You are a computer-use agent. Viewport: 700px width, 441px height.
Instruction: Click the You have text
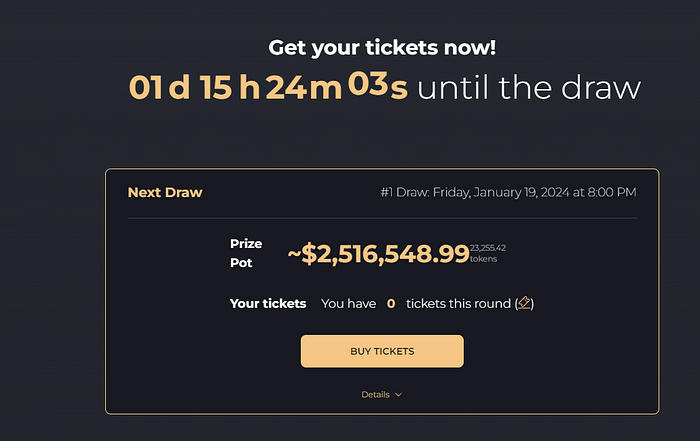[x=349, y=304]
